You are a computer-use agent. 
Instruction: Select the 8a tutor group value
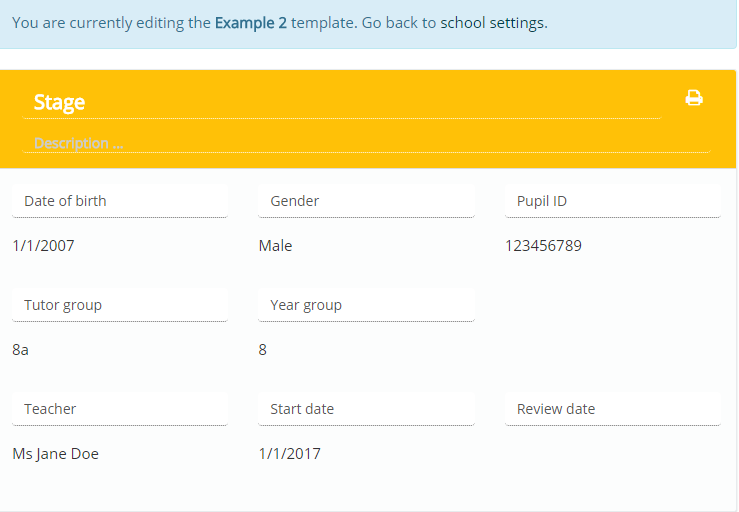pyautogui.click(x=20, y=350)
